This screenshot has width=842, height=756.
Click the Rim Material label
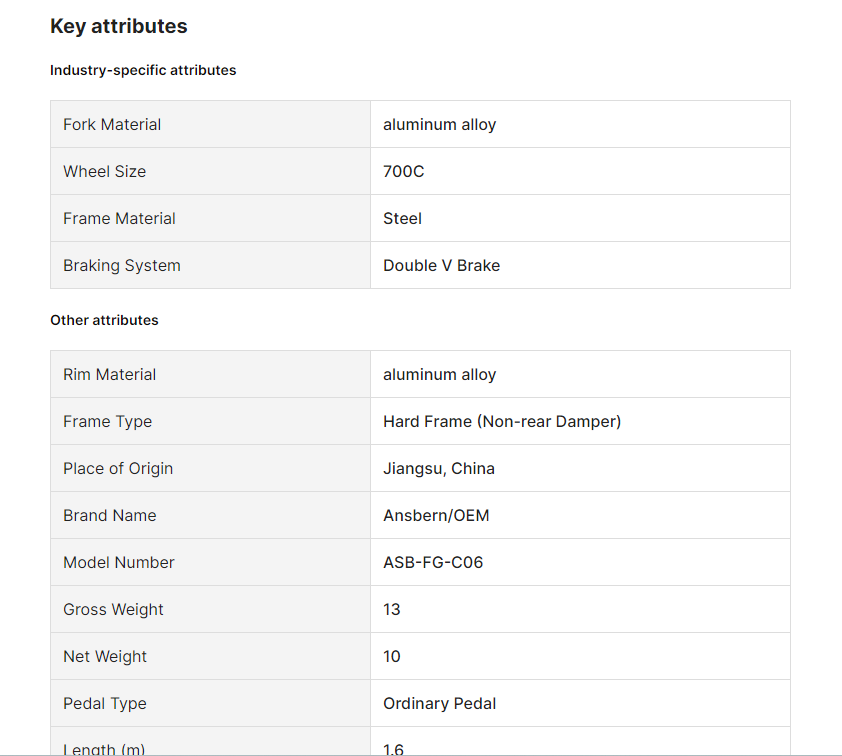tap(110, 374)
